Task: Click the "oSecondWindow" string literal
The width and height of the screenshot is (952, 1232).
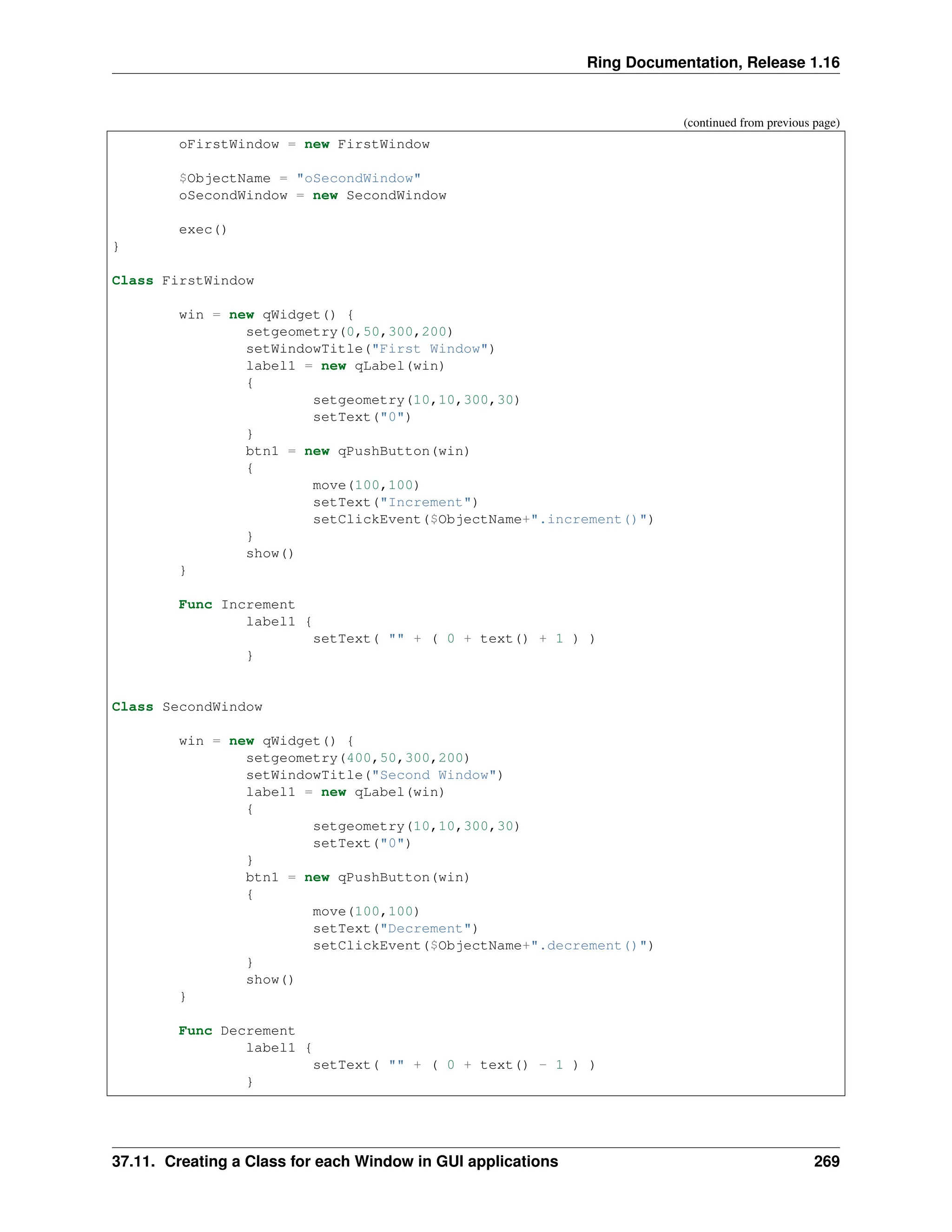Action: tap(359, 179)
